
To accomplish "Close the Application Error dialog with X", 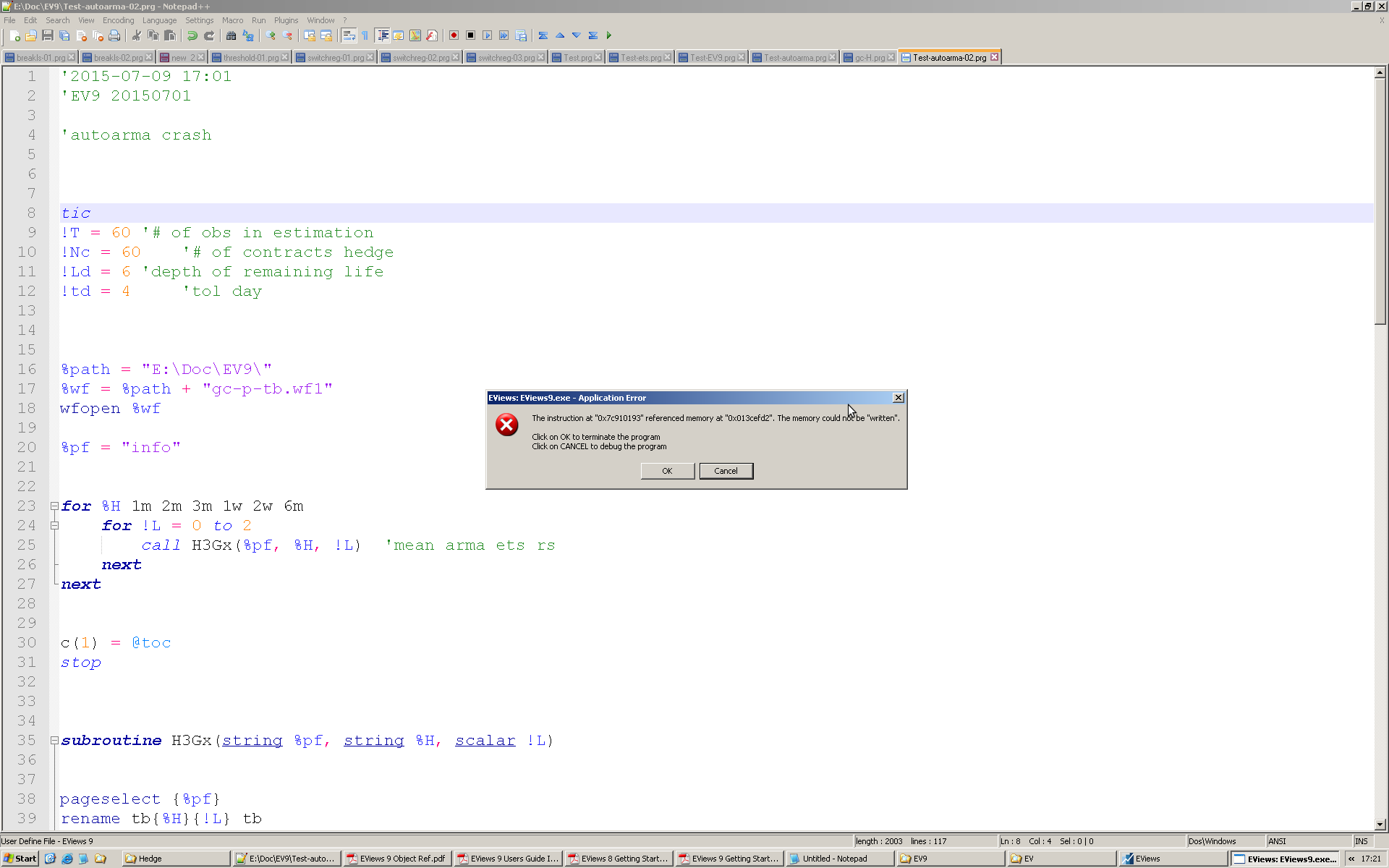I will (898, 398).
